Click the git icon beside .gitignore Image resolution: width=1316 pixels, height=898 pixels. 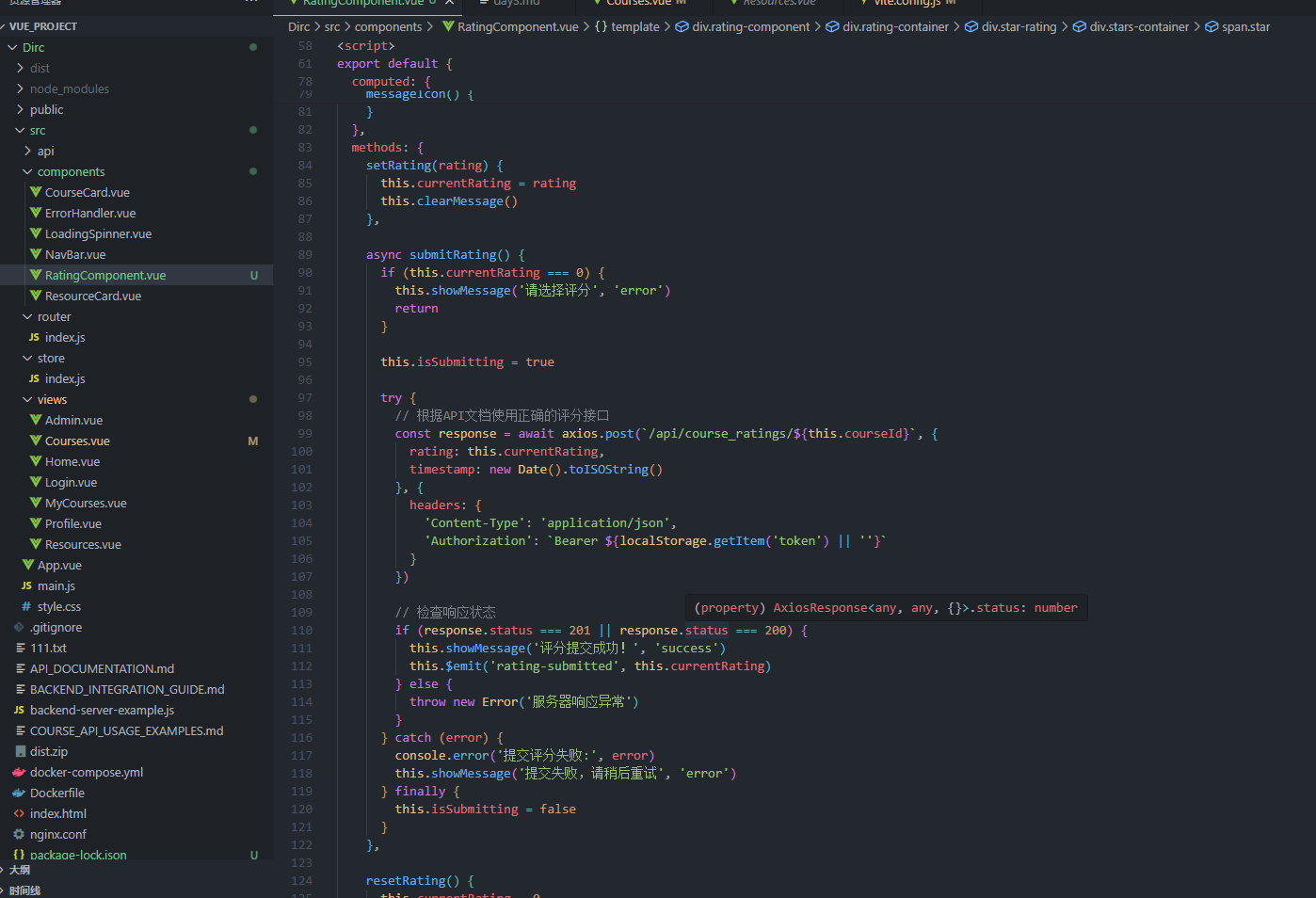19,627
